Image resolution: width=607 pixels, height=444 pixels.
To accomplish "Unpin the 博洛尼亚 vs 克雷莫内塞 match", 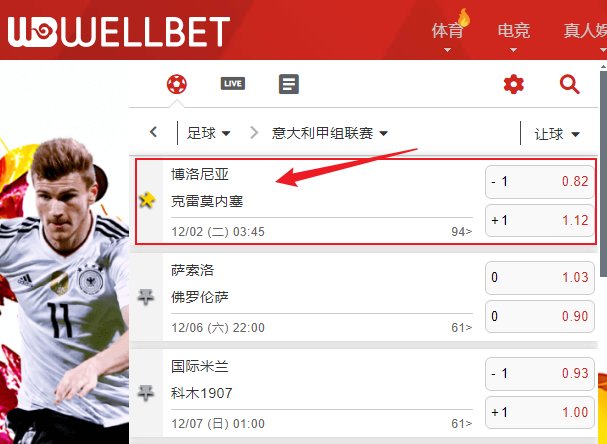I will 147,200.
